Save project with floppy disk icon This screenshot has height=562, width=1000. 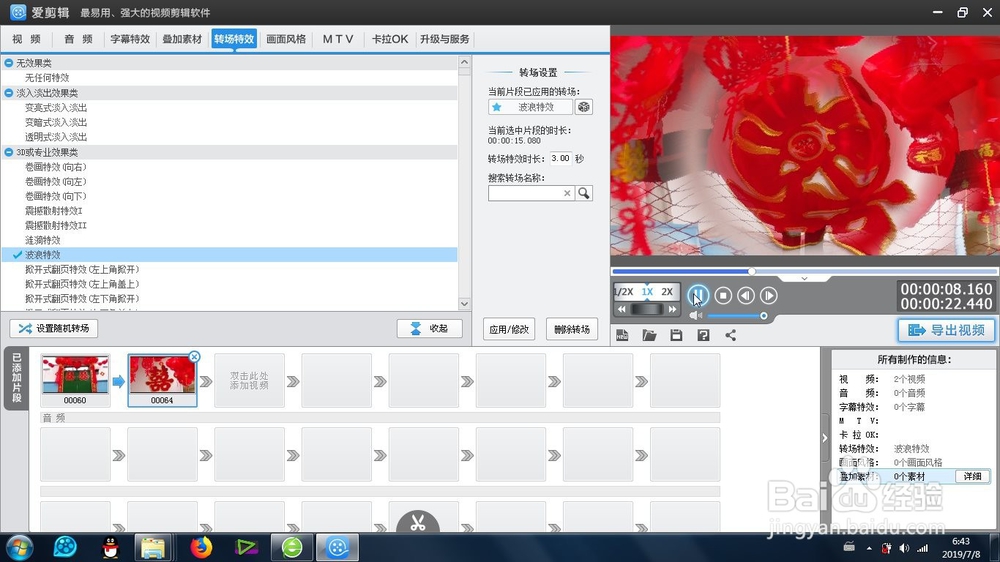coord(676,336)
